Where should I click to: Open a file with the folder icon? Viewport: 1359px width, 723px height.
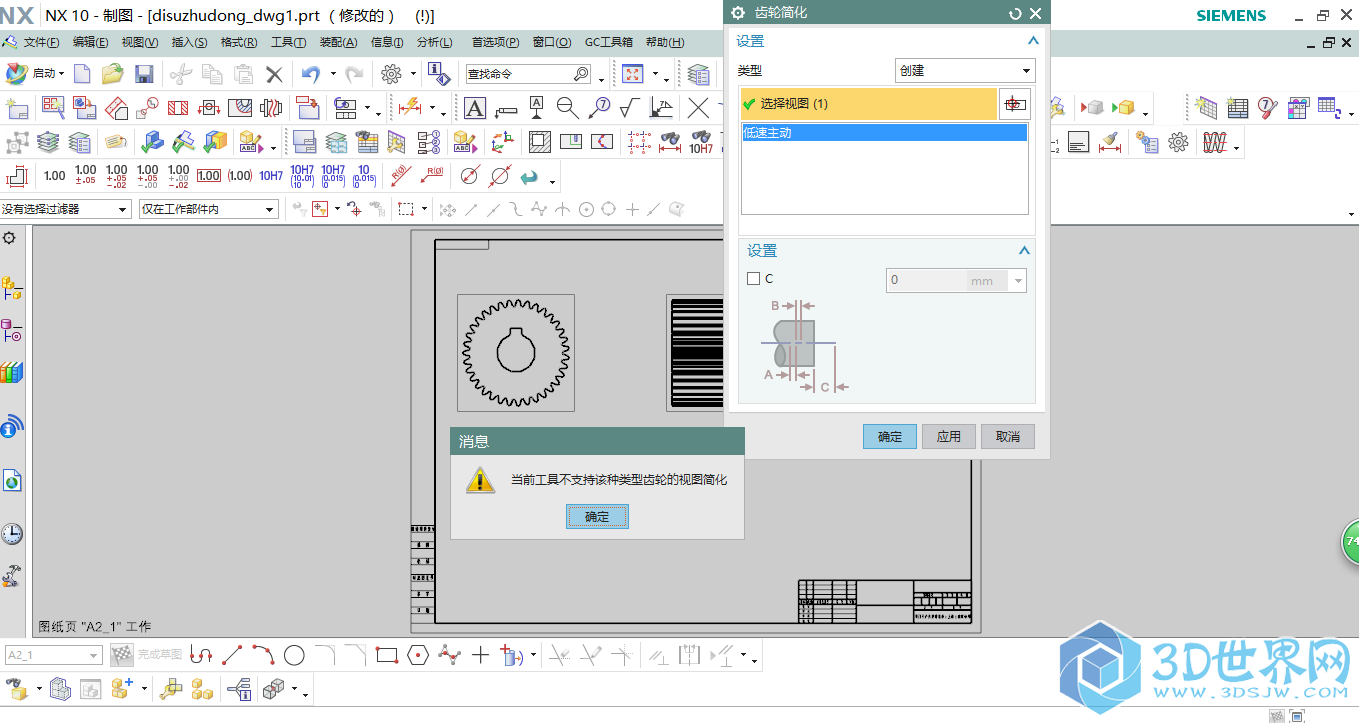pyautogui.click(x=112, y=73)
